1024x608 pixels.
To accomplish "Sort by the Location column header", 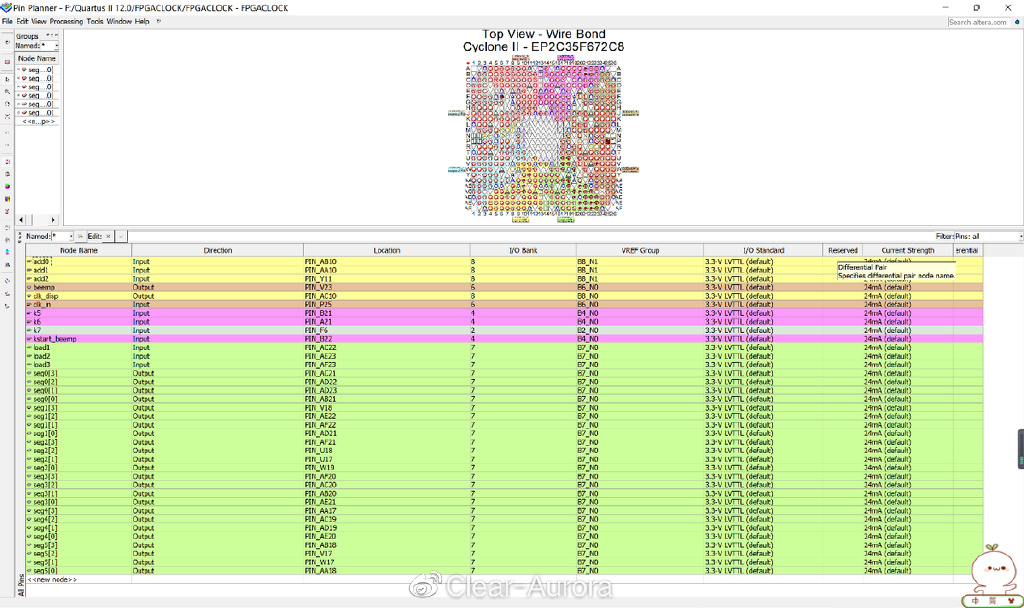I will point(387,250).
